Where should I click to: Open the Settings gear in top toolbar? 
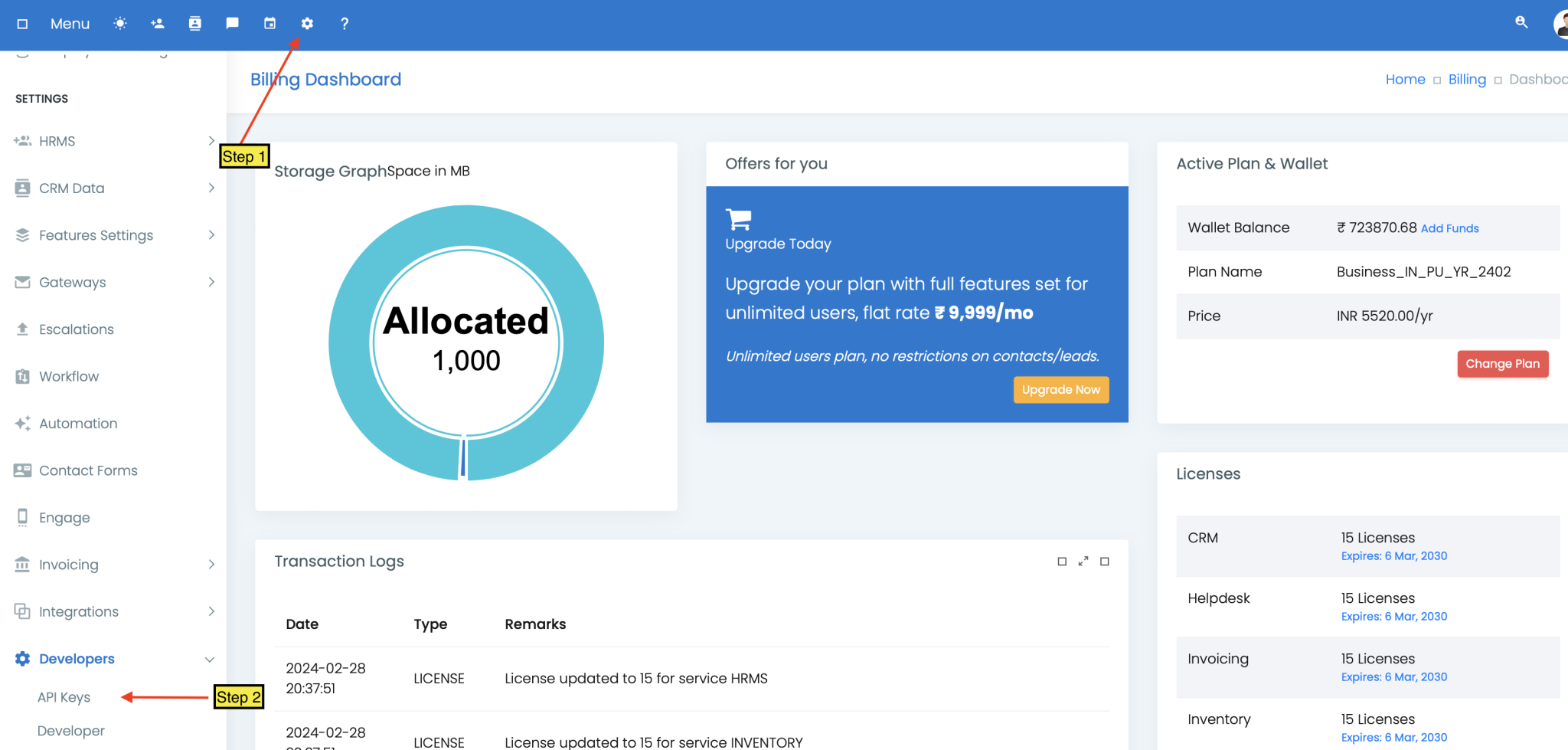pyautogui.click(x=306, y=23)
